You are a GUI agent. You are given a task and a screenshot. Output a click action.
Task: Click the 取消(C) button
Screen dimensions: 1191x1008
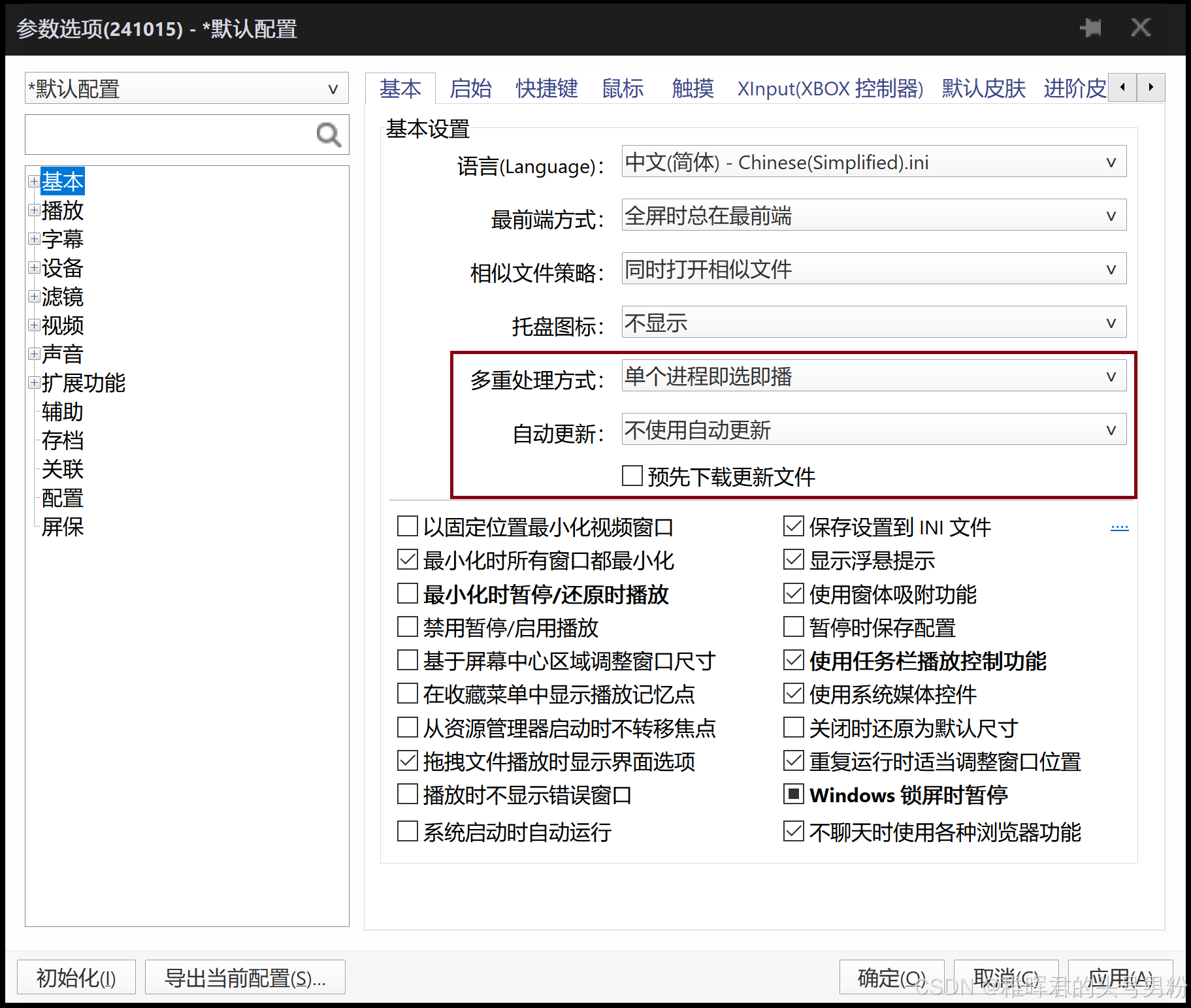click(1006, 977)
